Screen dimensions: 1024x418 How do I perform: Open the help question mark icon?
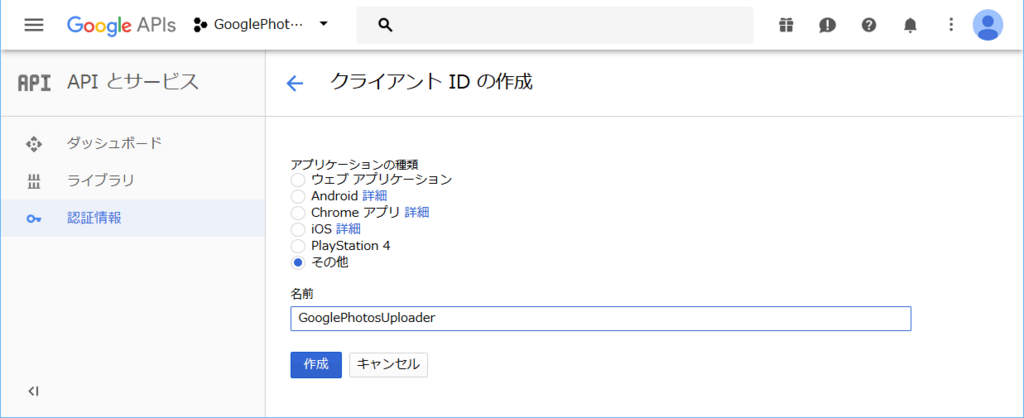click(869, 25)
